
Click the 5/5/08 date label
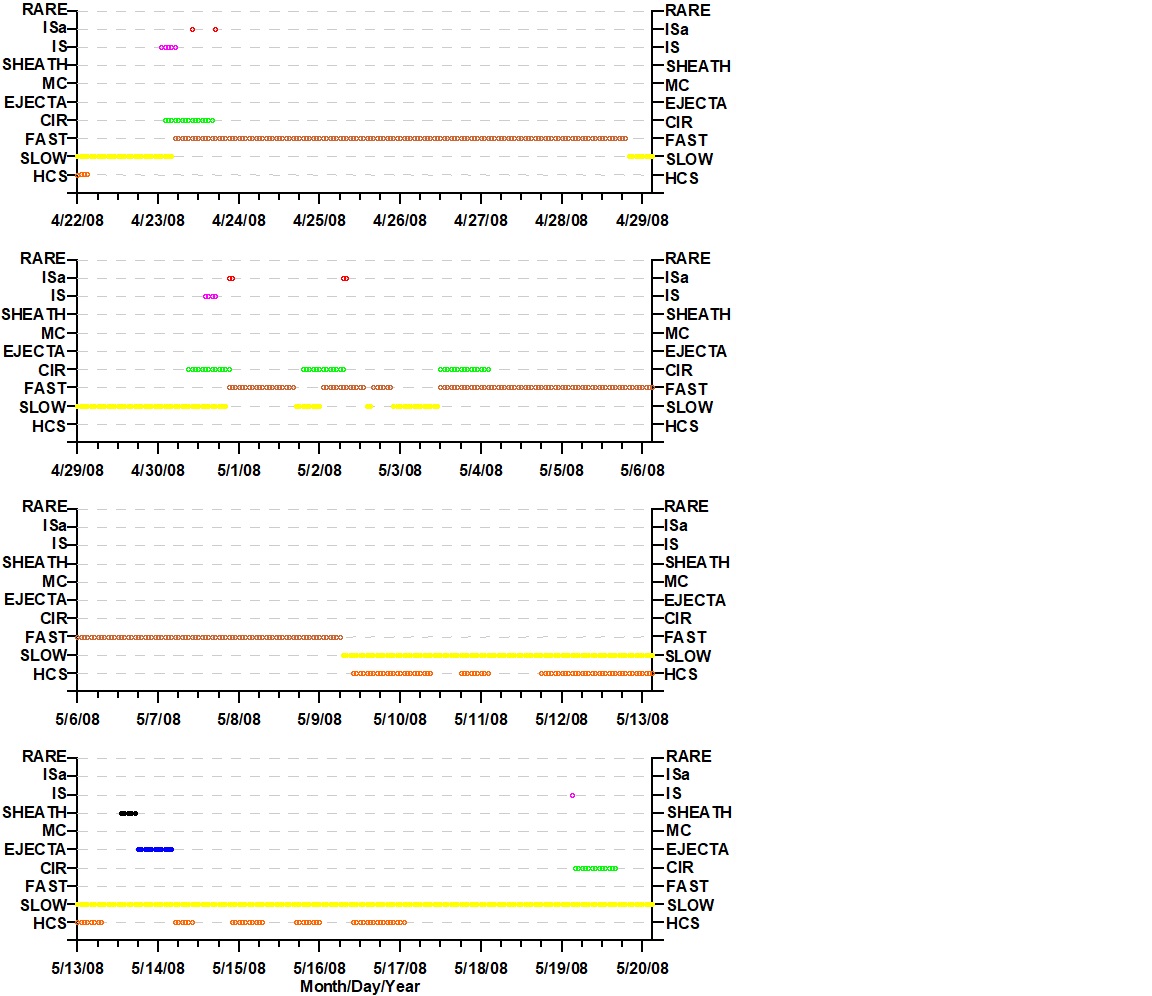pos(561,470)
